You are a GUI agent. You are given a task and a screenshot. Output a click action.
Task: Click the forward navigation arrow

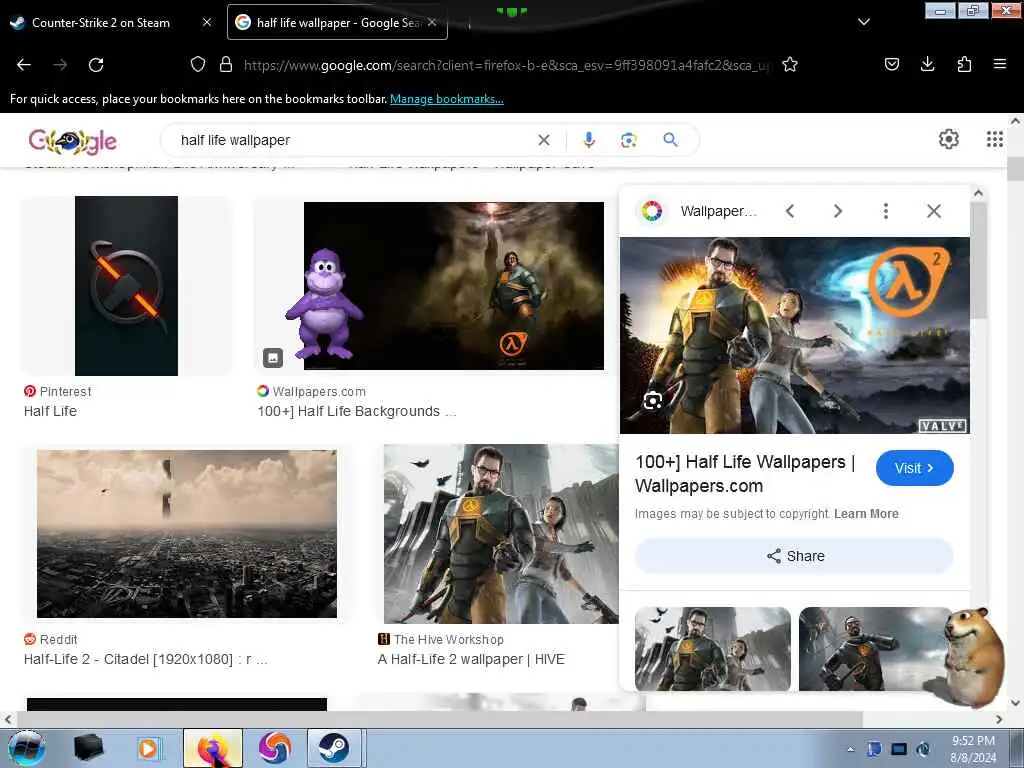60,65
